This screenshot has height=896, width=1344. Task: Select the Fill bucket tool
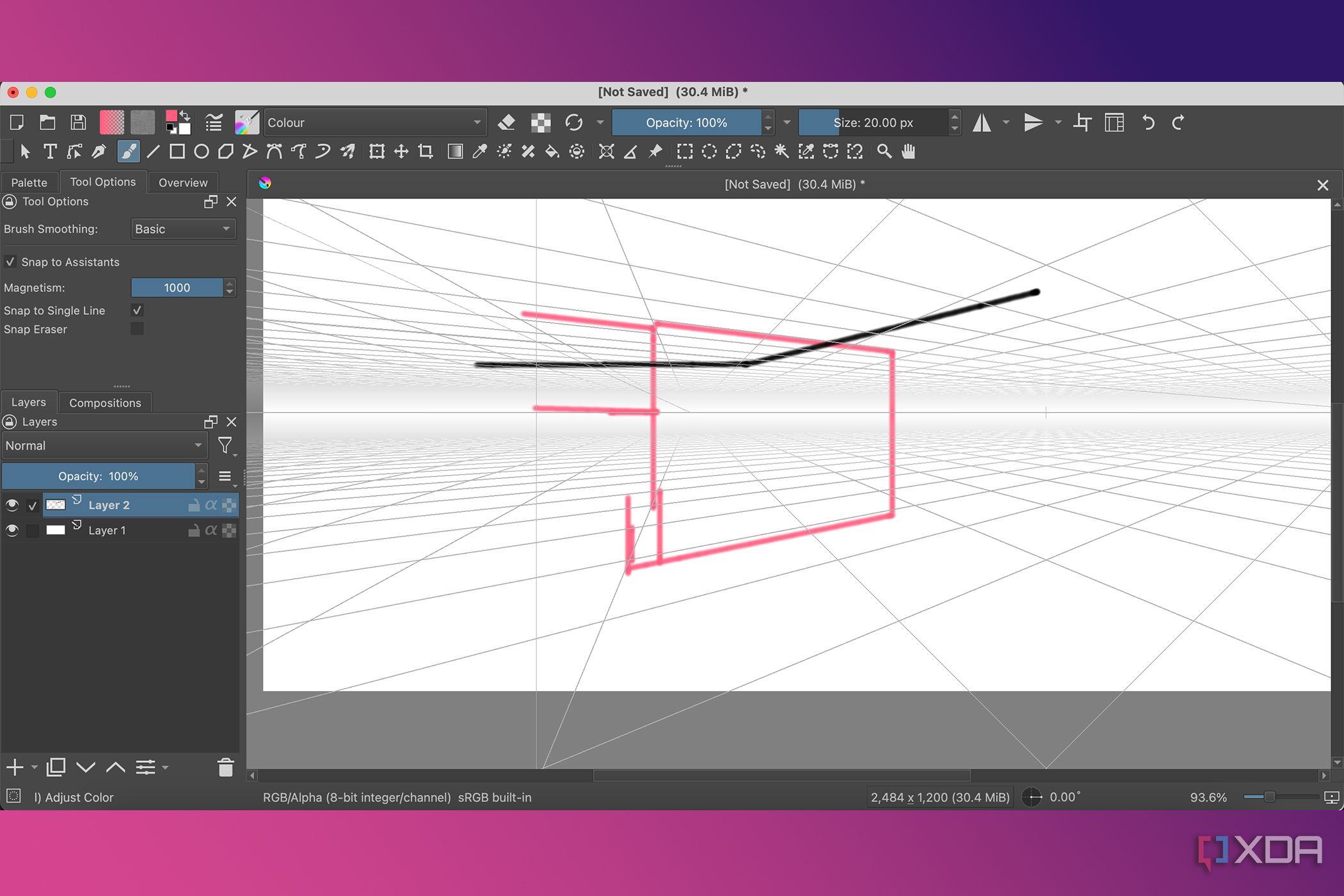tap(552, 152)
